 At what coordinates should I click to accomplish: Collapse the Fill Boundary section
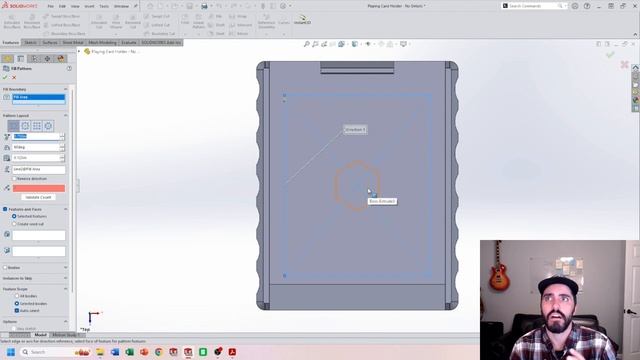65,89
